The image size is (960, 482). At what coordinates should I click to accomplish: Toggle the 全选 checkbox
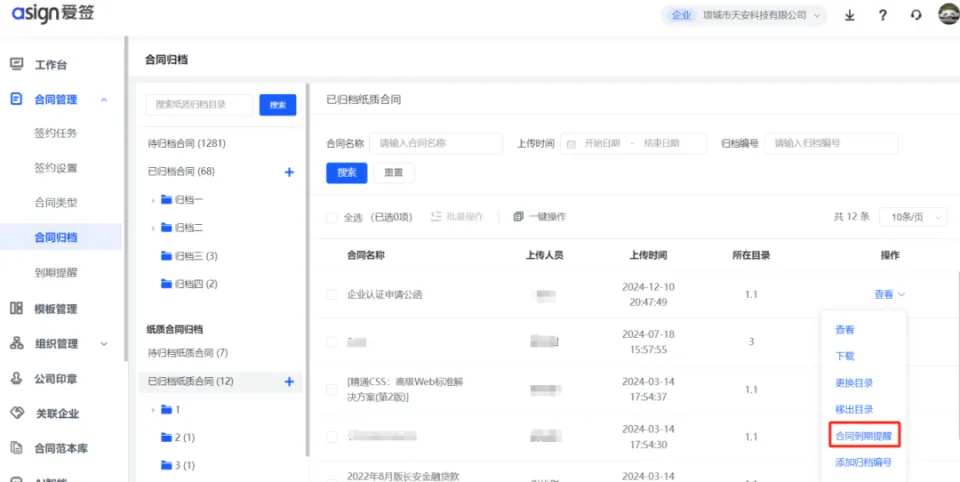pyautogui.click(x=332, y=217)
